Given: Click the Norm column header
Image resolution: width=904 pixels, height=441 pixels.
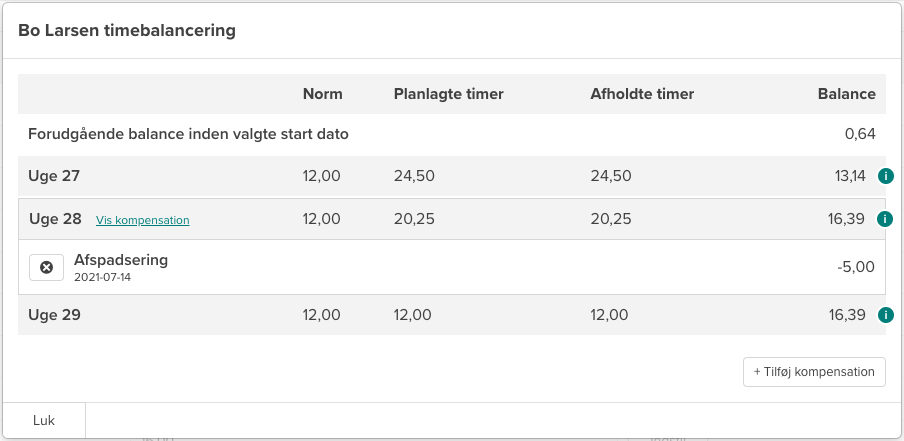Looking at the screenshot, I should click(322, 94).
